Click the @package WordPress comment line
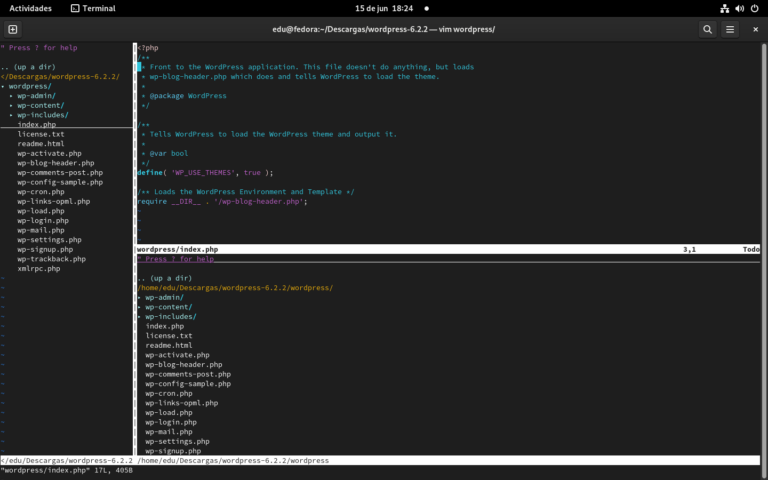768x480 pixels. (x=184, y=96)
